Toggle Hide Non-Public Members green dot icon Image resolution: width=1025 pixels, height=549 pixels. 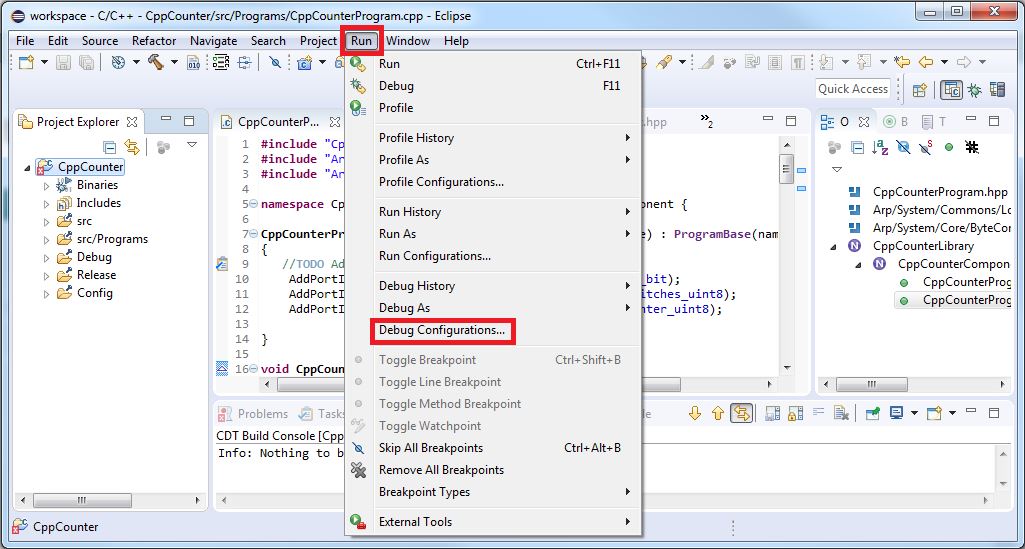949,147
